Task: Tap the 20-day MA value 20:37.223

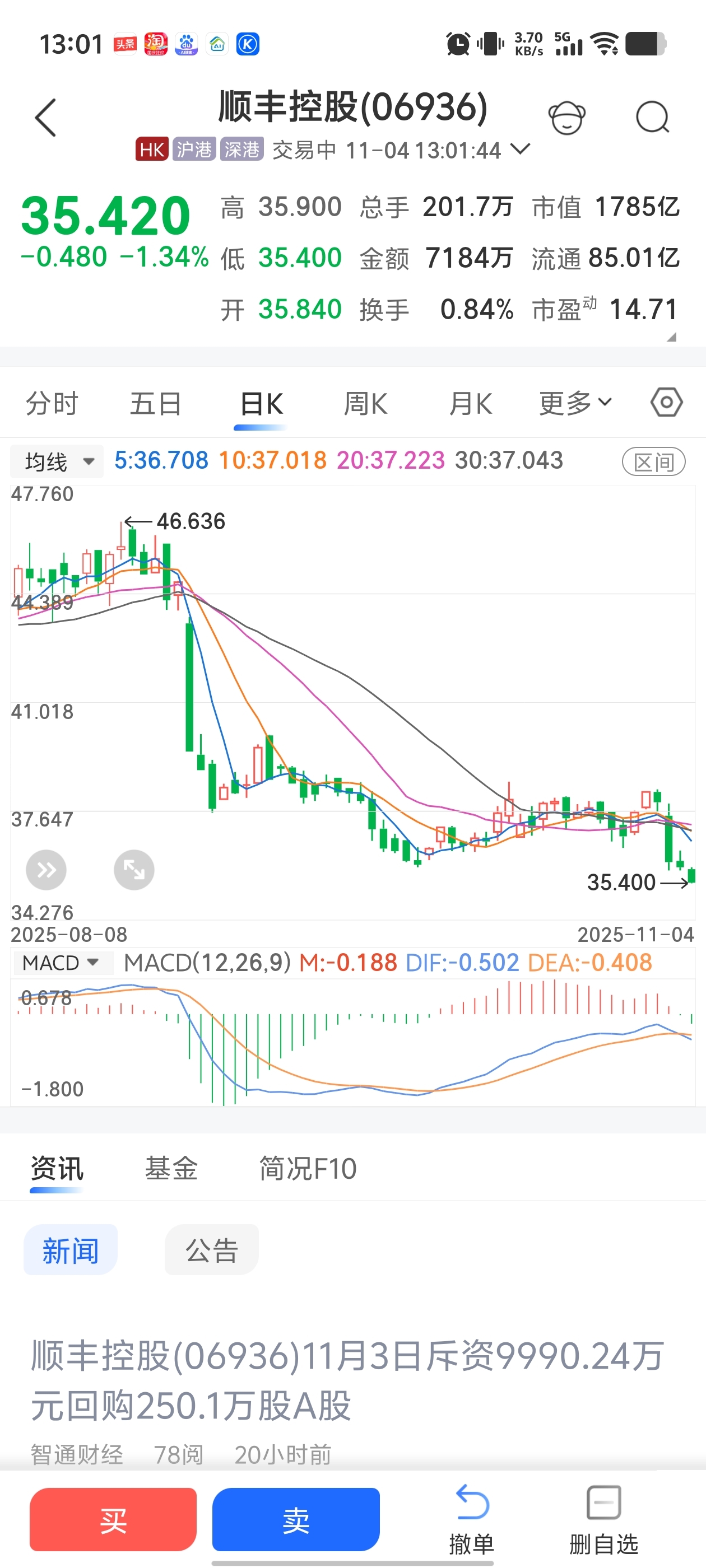Action: (391, 460)
